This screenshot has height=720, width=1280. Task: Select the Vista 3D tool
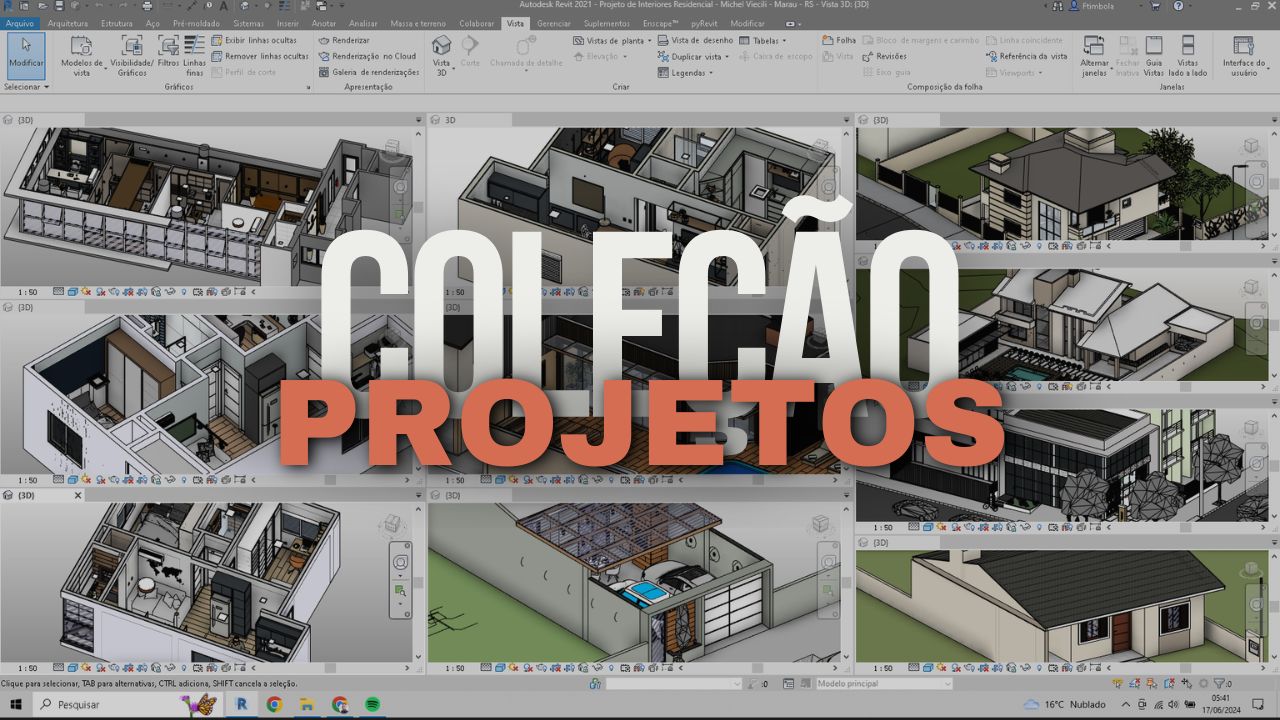(441, 55)
